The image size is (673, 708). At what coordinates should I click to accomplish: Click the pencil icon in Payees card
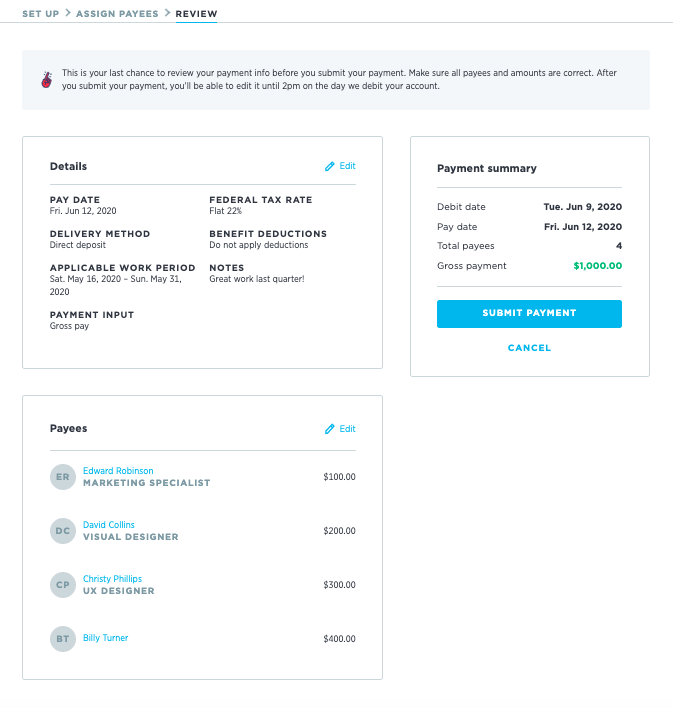click(x=330, y=429)
